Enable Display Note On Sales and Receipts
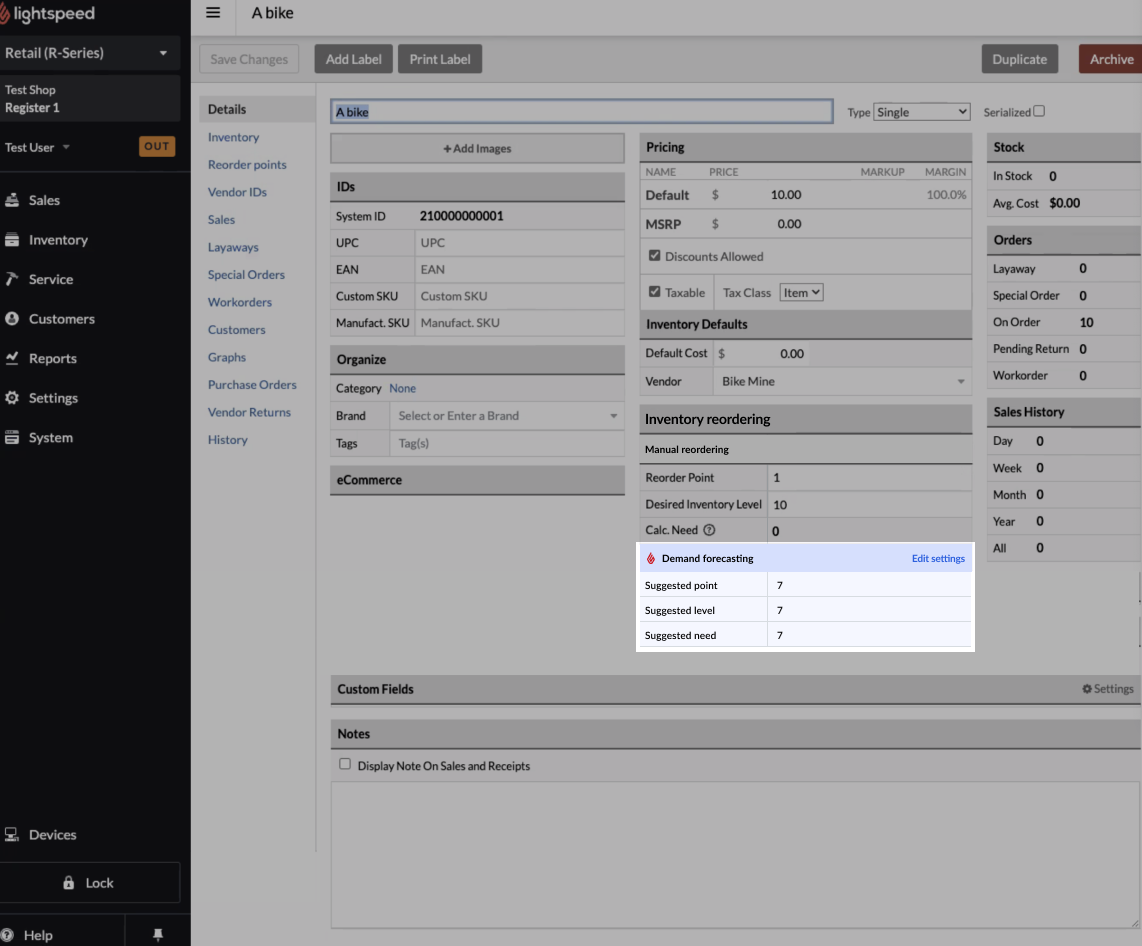The height and width of the screenshot is (946, 1142). click(x=345, y=764)
